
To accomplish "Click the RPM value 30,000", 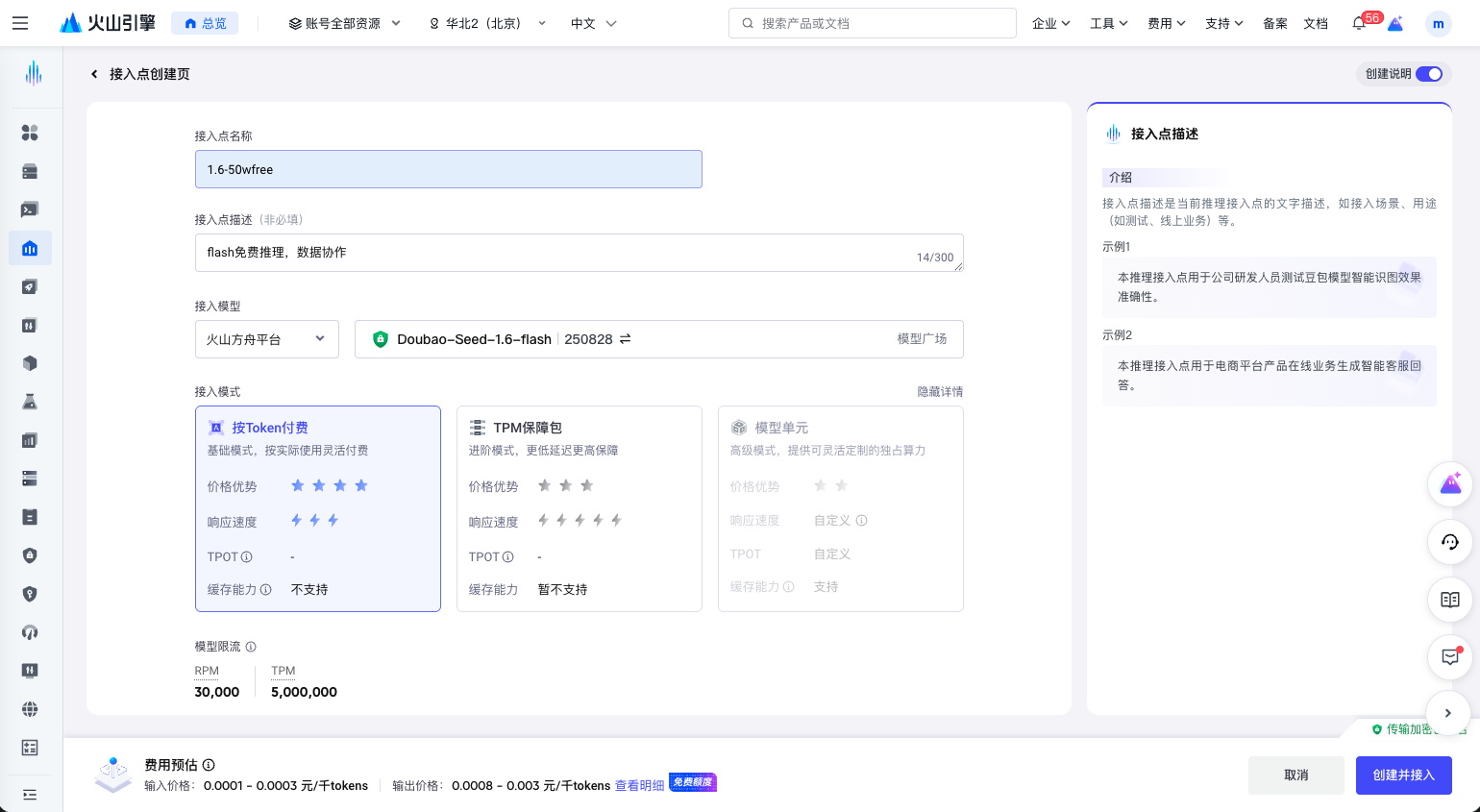I will (217, 692).
